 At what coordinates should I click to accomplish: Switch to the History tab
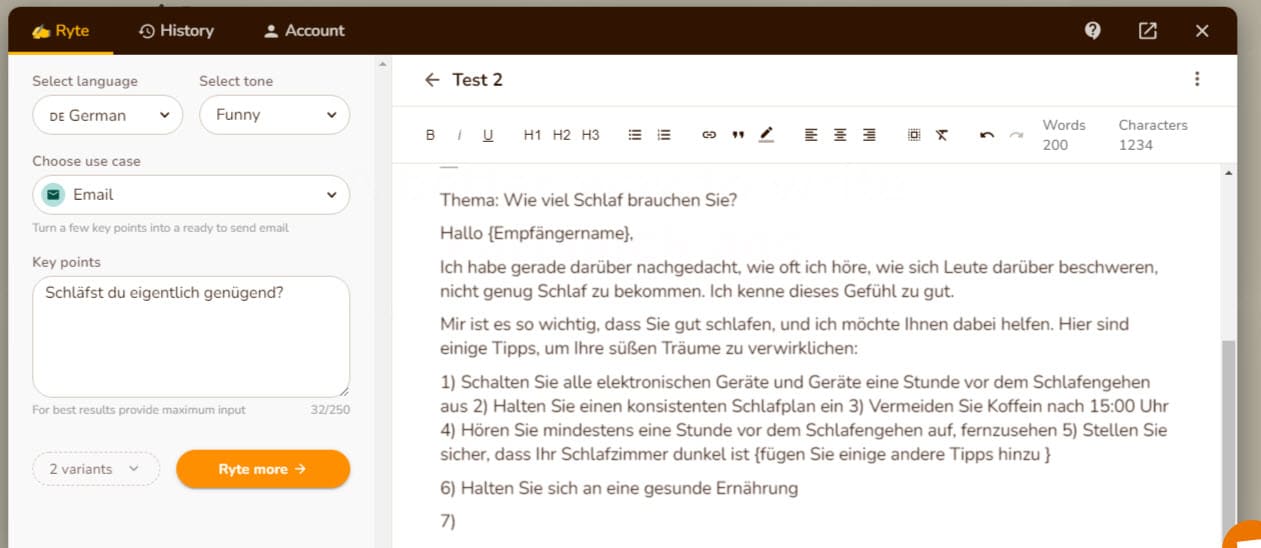177,31
